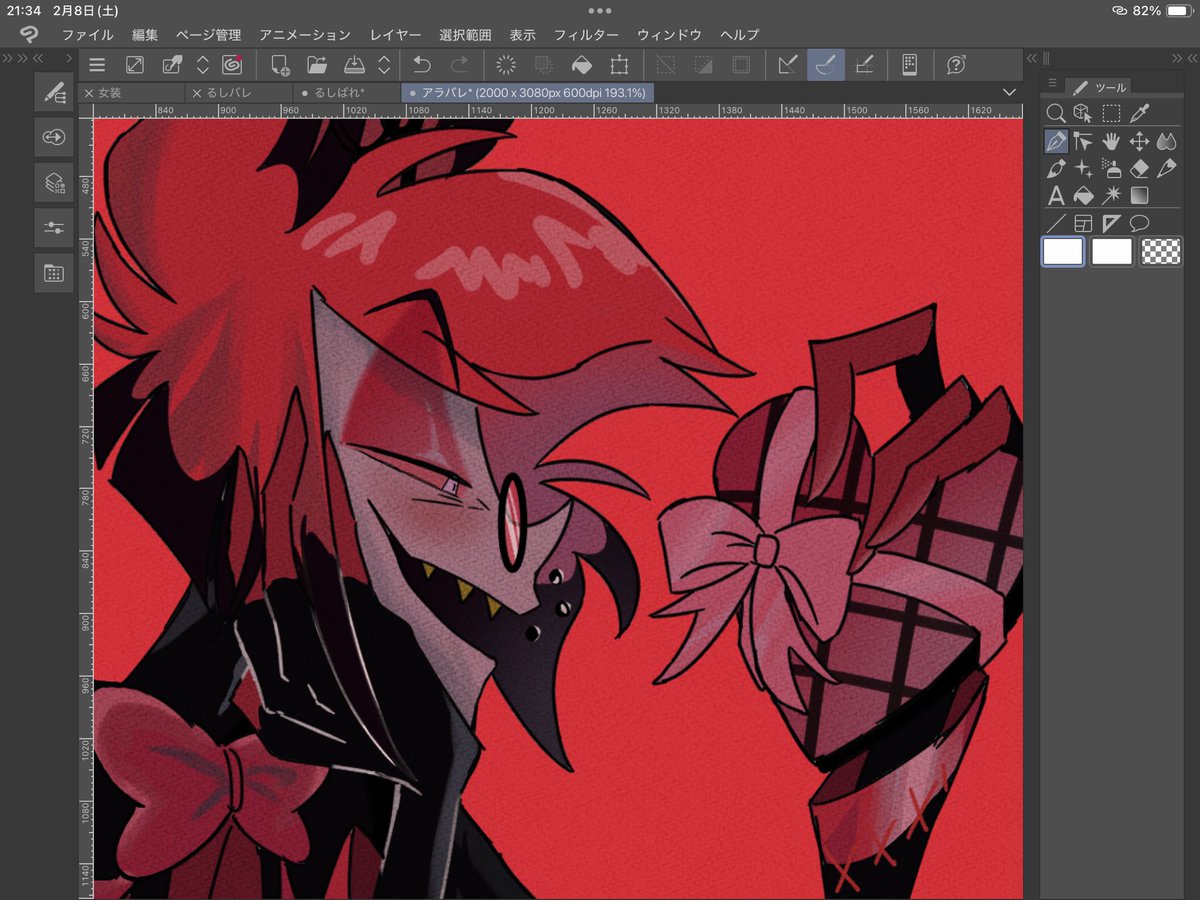Create new canvas with New icon
Viewport: 1200px width, 900px height.
point(280,65)
